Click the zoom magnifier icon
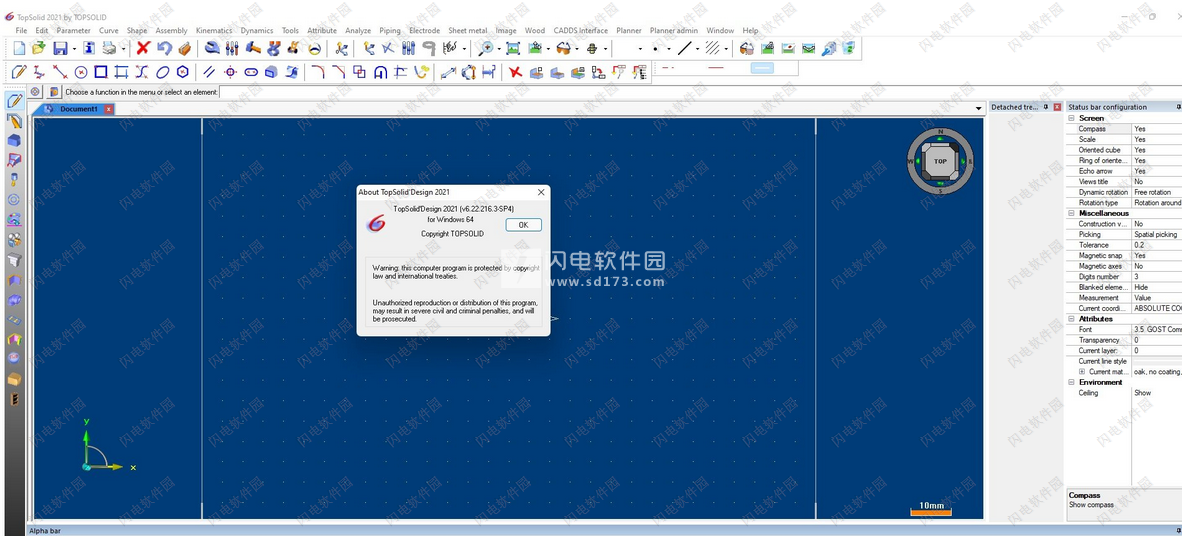Viewport: 1182px width, 536px height. tap(486, 48)
